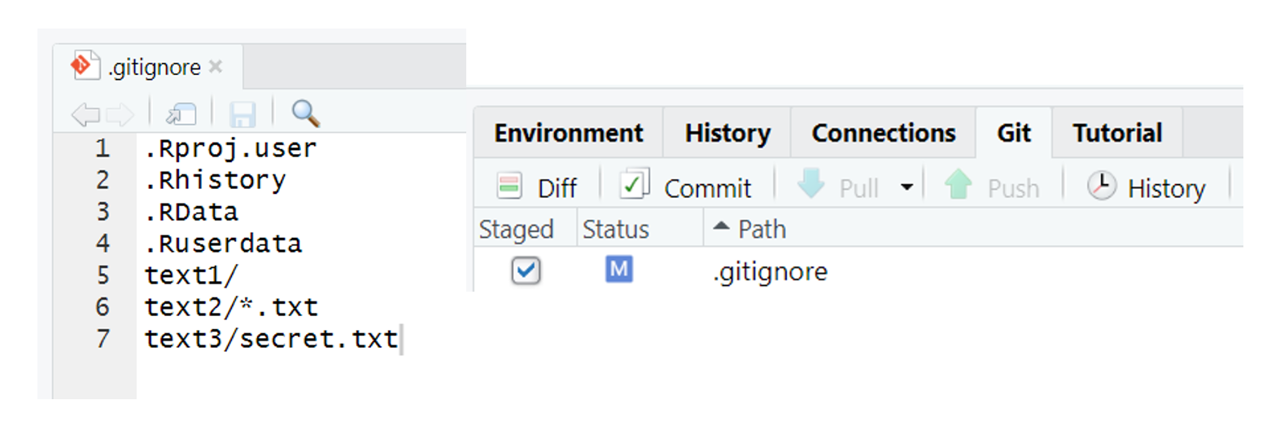Click the blue Pull arrow icon

point(810,186)
